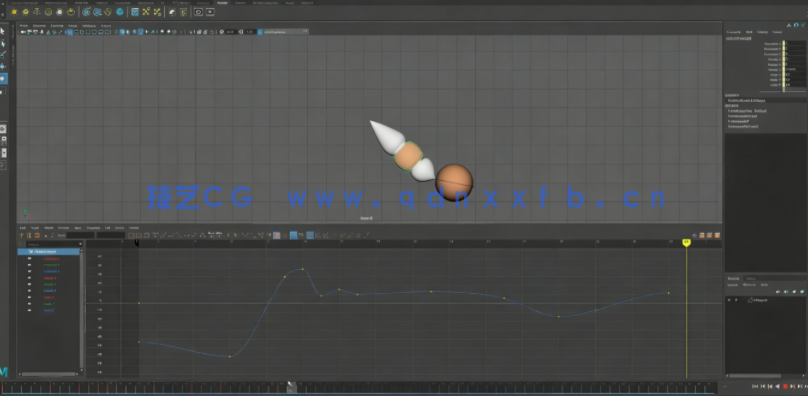The image size is (808, 396).
Task: Jump to next keyframe
Action: pos(793,386)
